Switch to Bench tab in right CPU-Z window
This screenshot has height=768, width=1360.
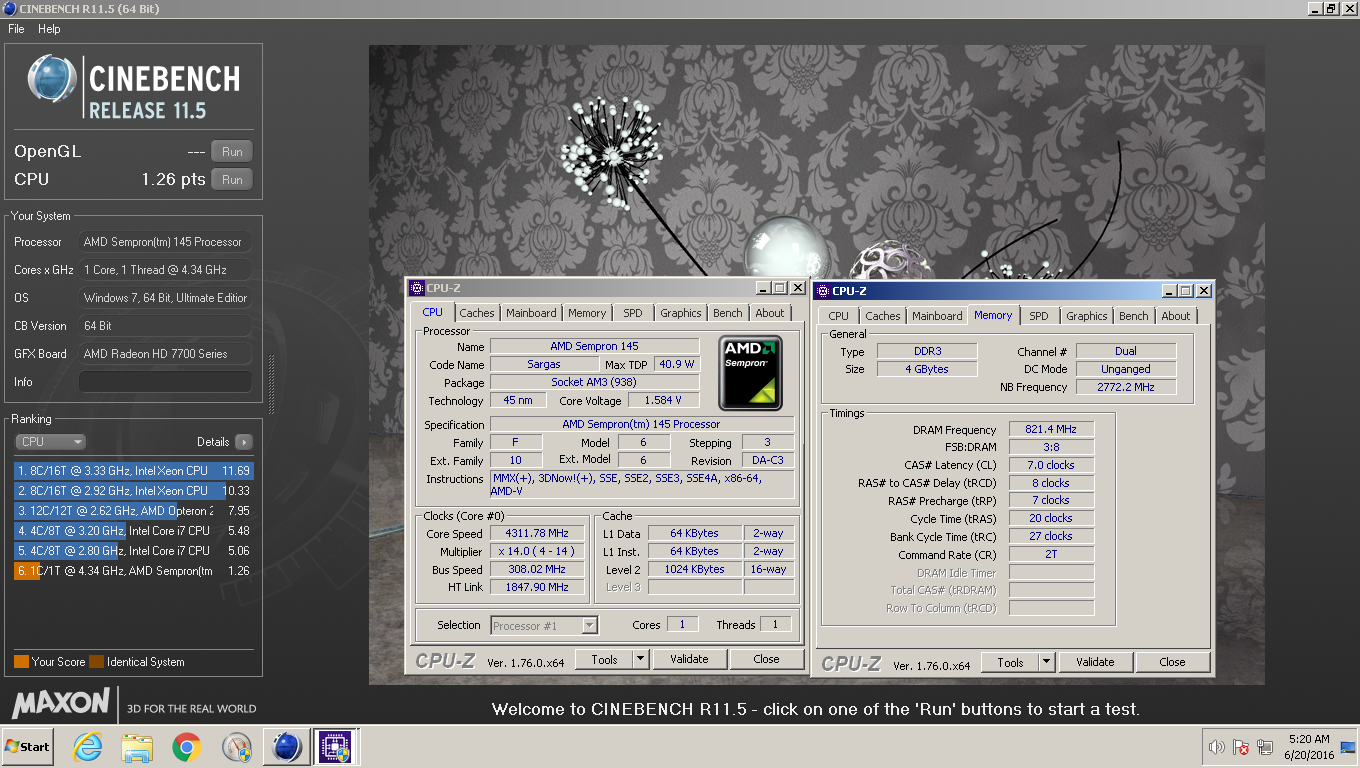tap(1134, 316)
